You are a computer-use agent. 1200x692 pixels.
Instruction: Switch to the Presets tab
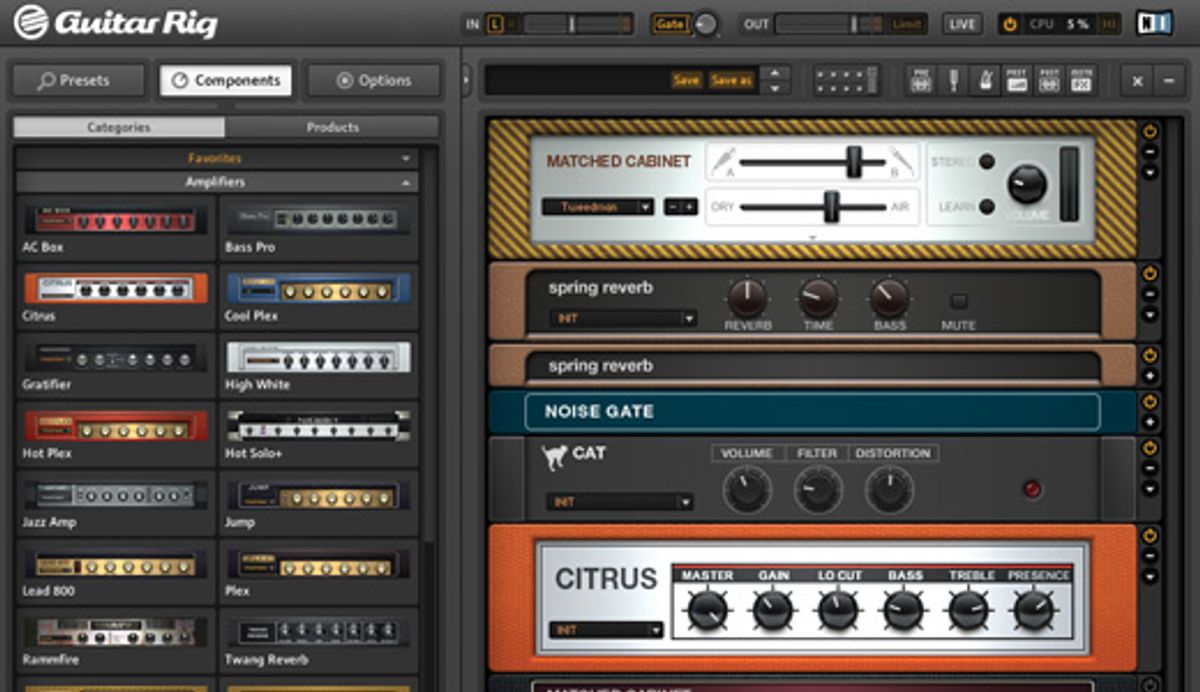(80, 81)
